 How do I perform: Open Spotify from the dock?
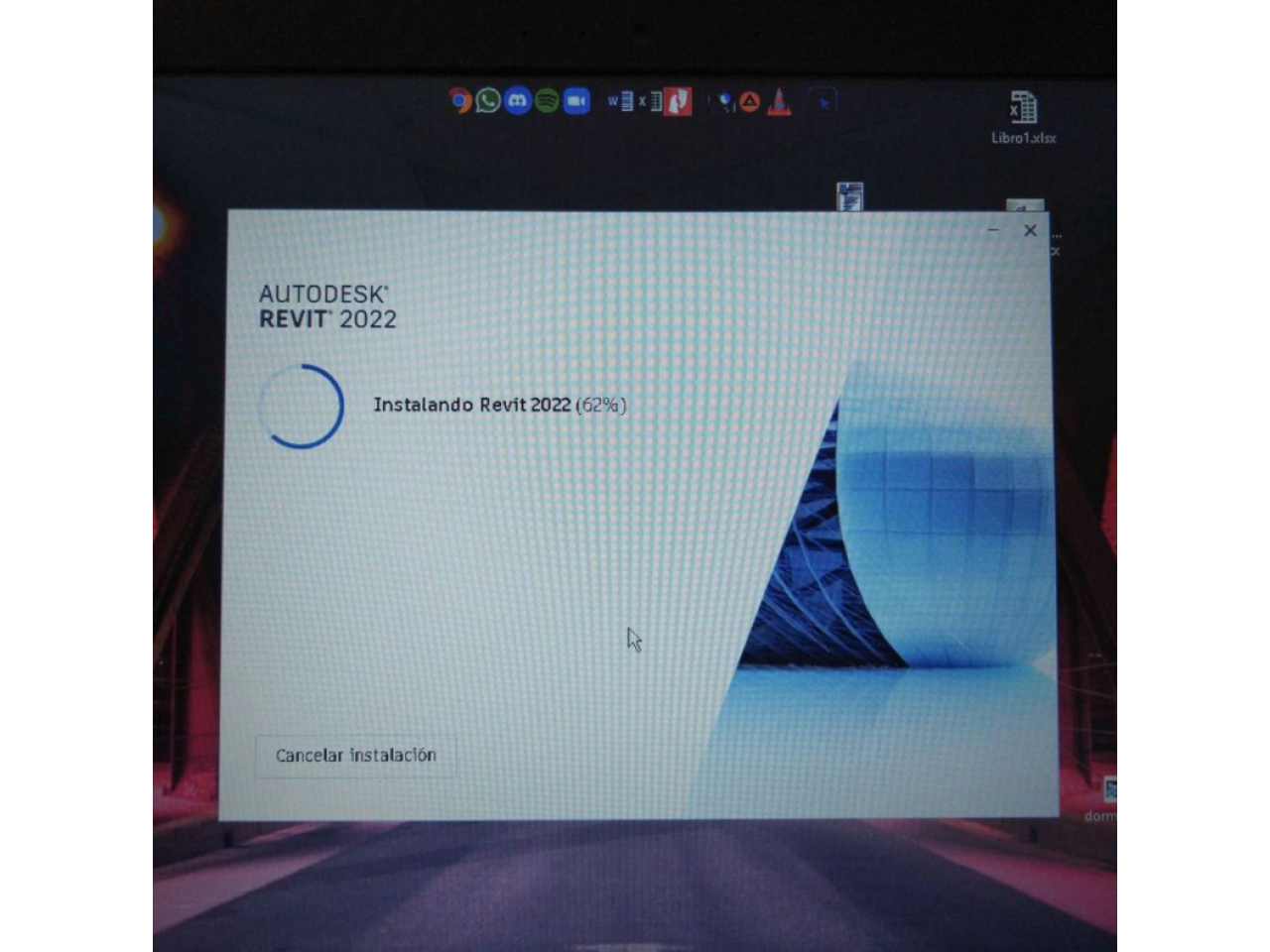click(x=547, y=100)
